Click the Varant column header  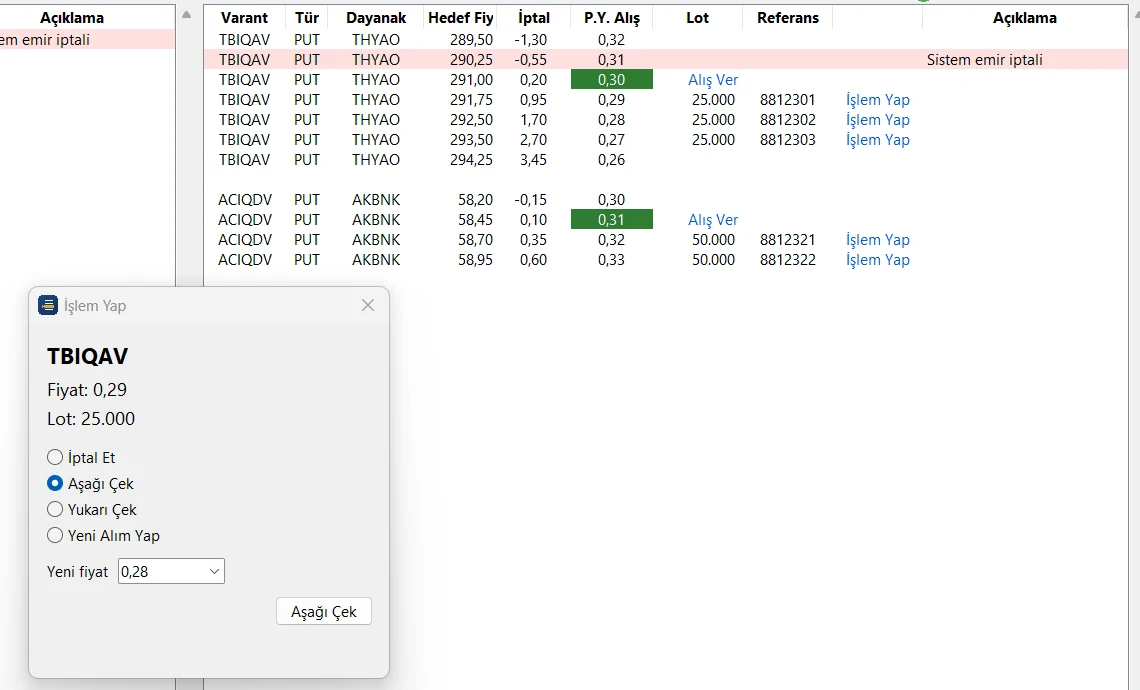(244, 18)
